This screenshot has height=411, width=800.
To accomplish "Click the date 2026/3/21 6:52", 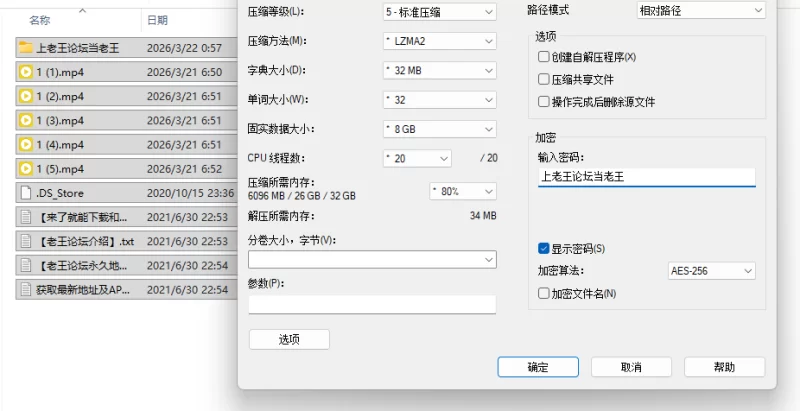I will point(184,169).
